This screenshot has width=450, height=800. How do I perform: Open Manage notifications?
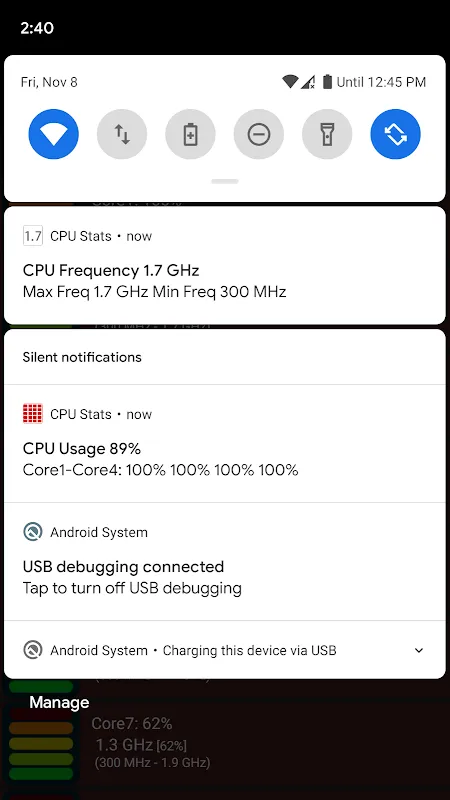59,703
